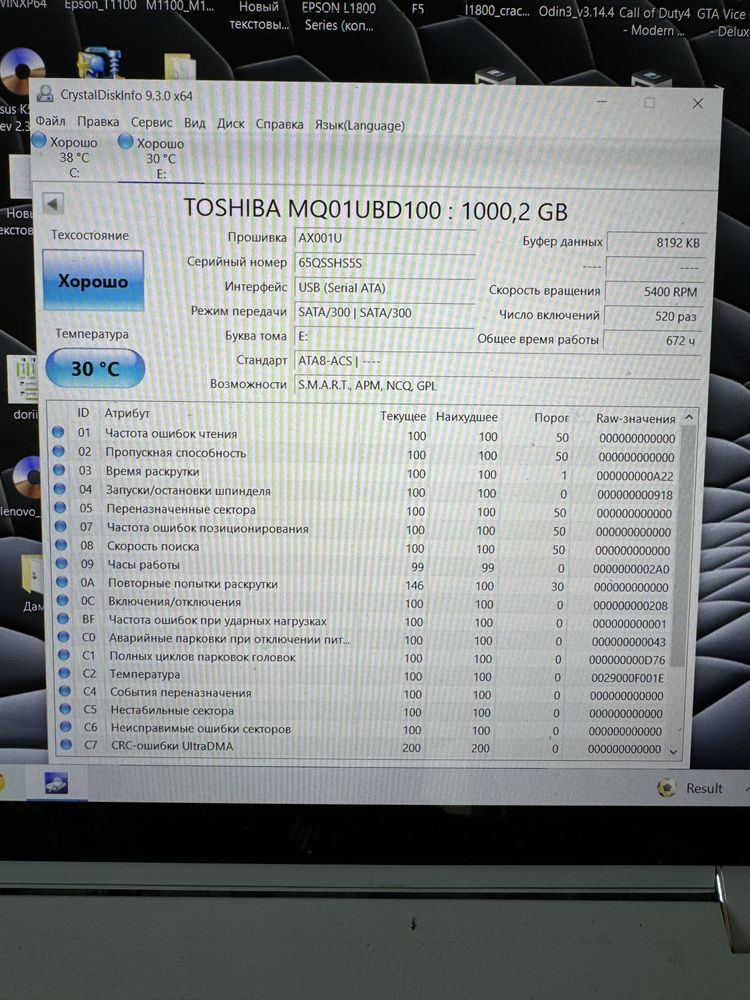This screenshot has width=750, height=1000.
Task: Open the Правка menu
Action: point(98,121)
